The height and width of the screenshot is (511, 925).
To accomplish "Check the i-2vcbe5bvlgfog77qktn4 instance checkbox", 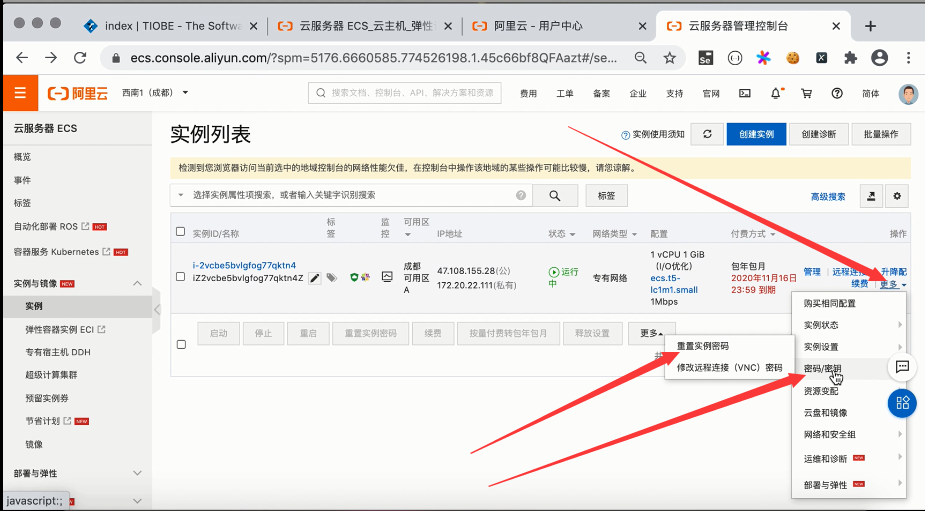I will click(x=181, y=276).
